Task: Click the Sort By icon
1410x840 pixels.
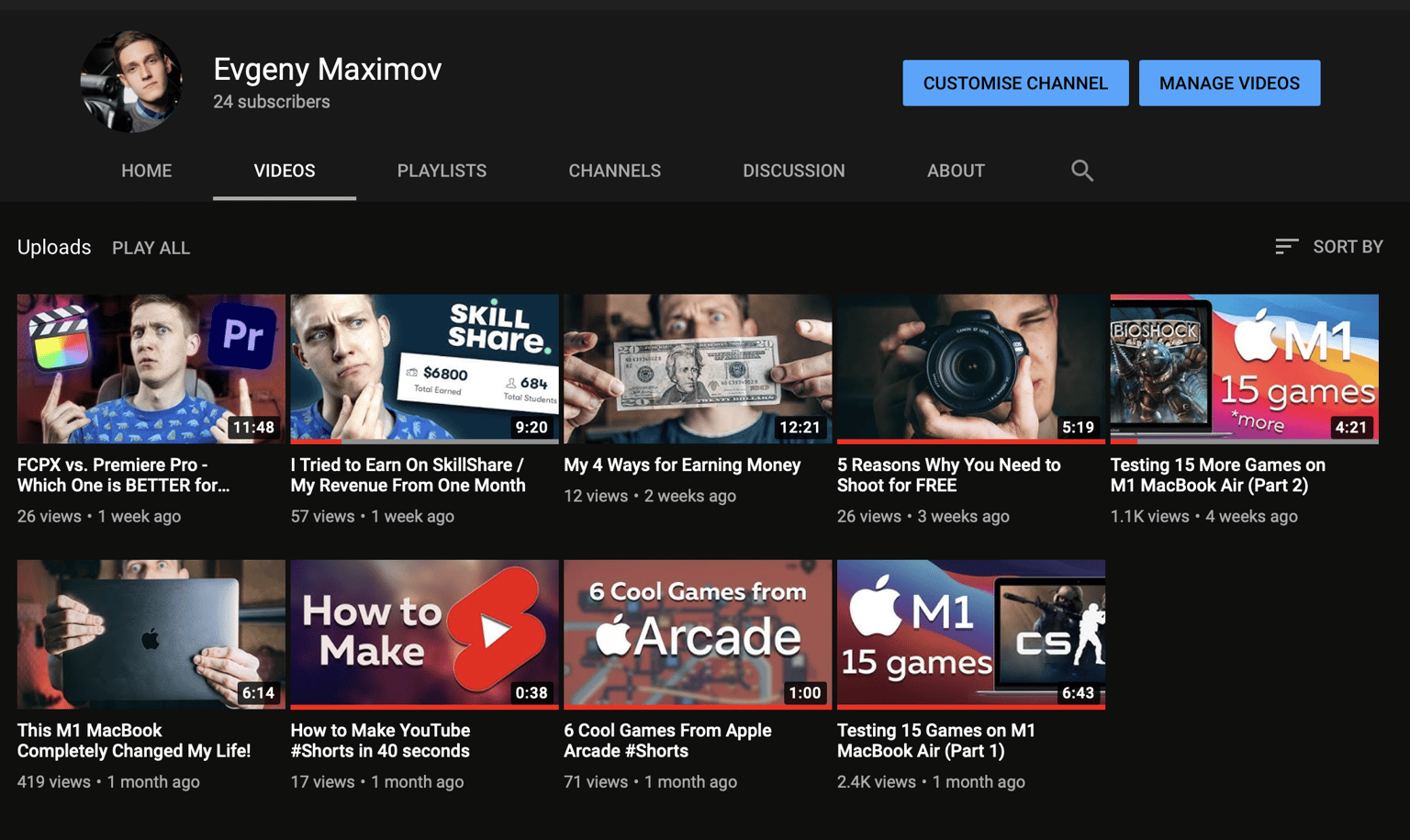Action: [x=1286, y=247]
